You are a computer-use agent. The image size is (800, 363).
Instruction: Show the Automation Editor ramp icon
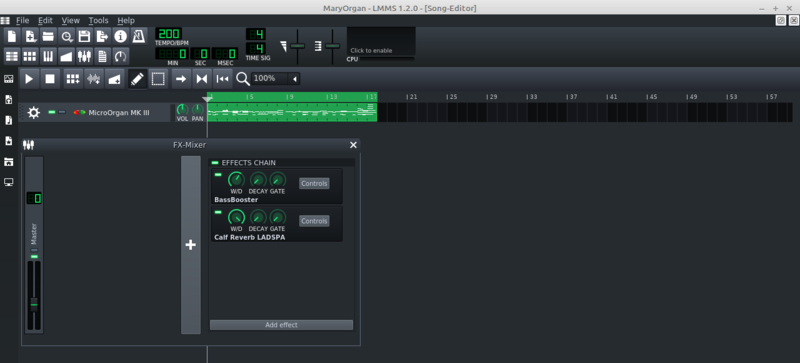[66, 56]
